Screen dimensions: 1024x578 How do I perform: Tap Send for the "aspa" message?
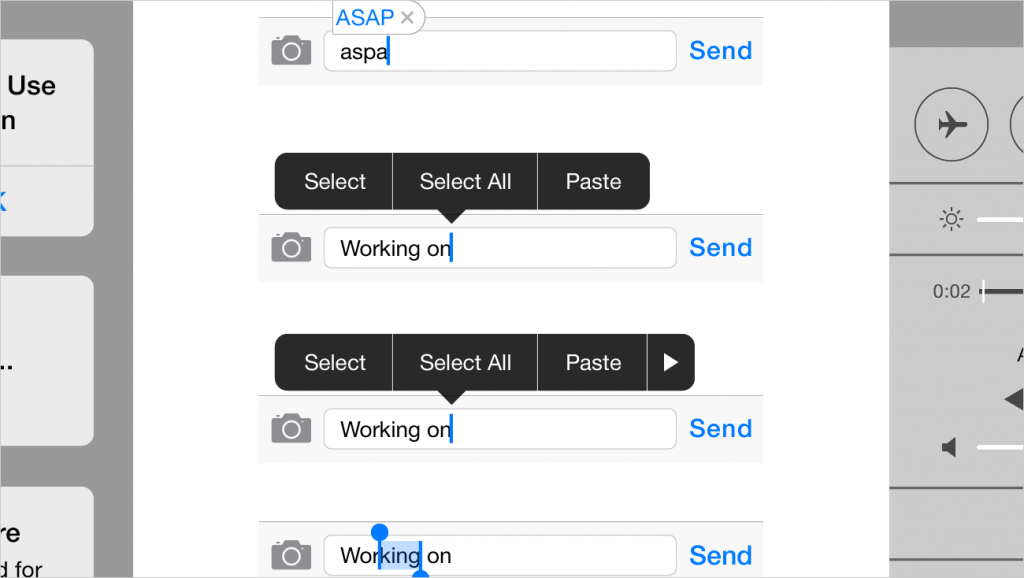click(720, 50)
